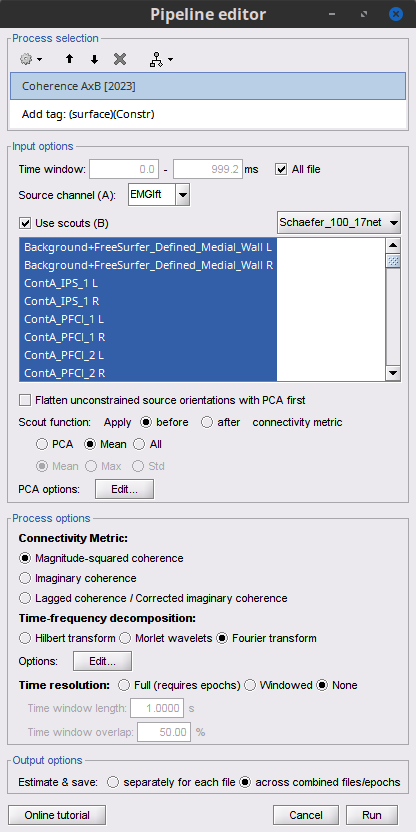The width and height of the screenshot is (416, 832).
Task: Click the scout list scrollbar thumb
Action: point(393,261)
